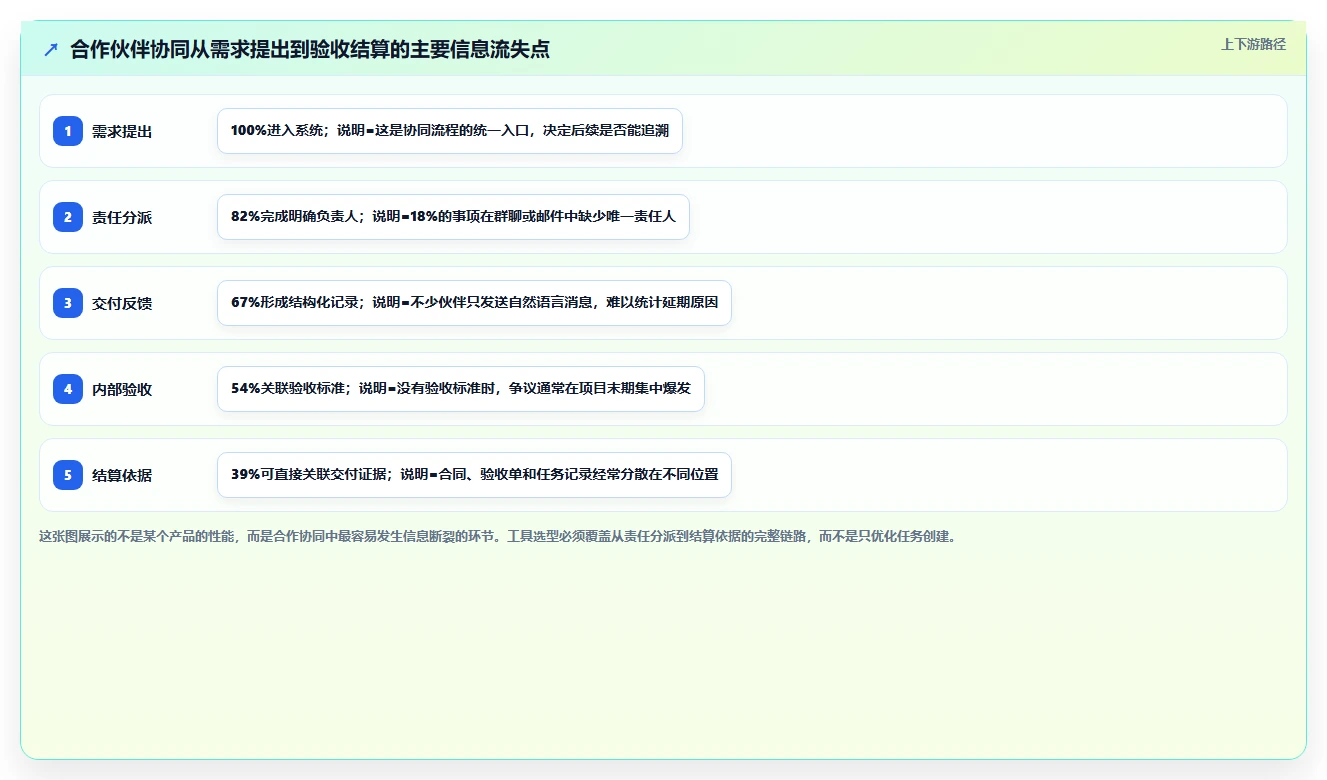The image size is (1327, 780).
Task: Click the 内部验收 step label
Action: coord(122,389)
